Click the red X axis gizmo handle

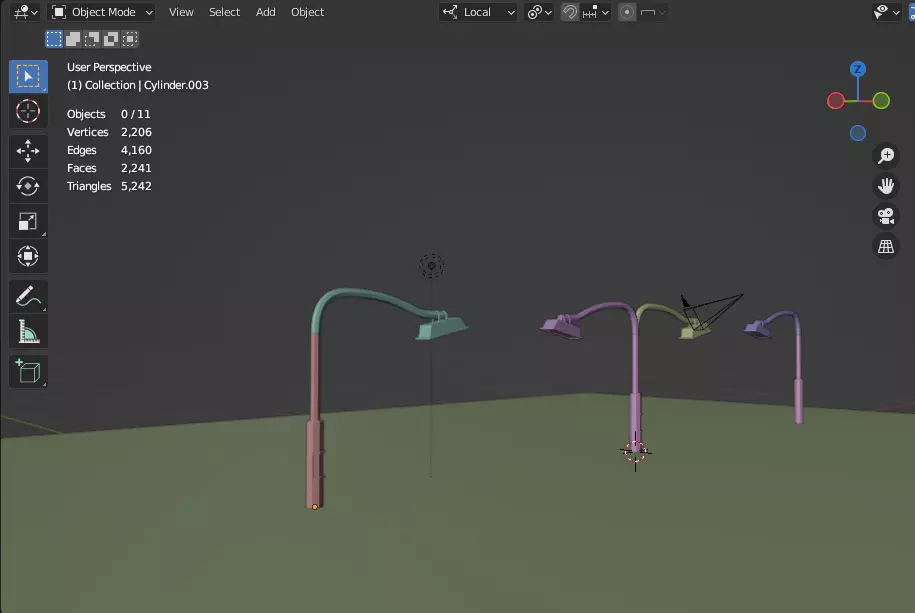point(836,100)
